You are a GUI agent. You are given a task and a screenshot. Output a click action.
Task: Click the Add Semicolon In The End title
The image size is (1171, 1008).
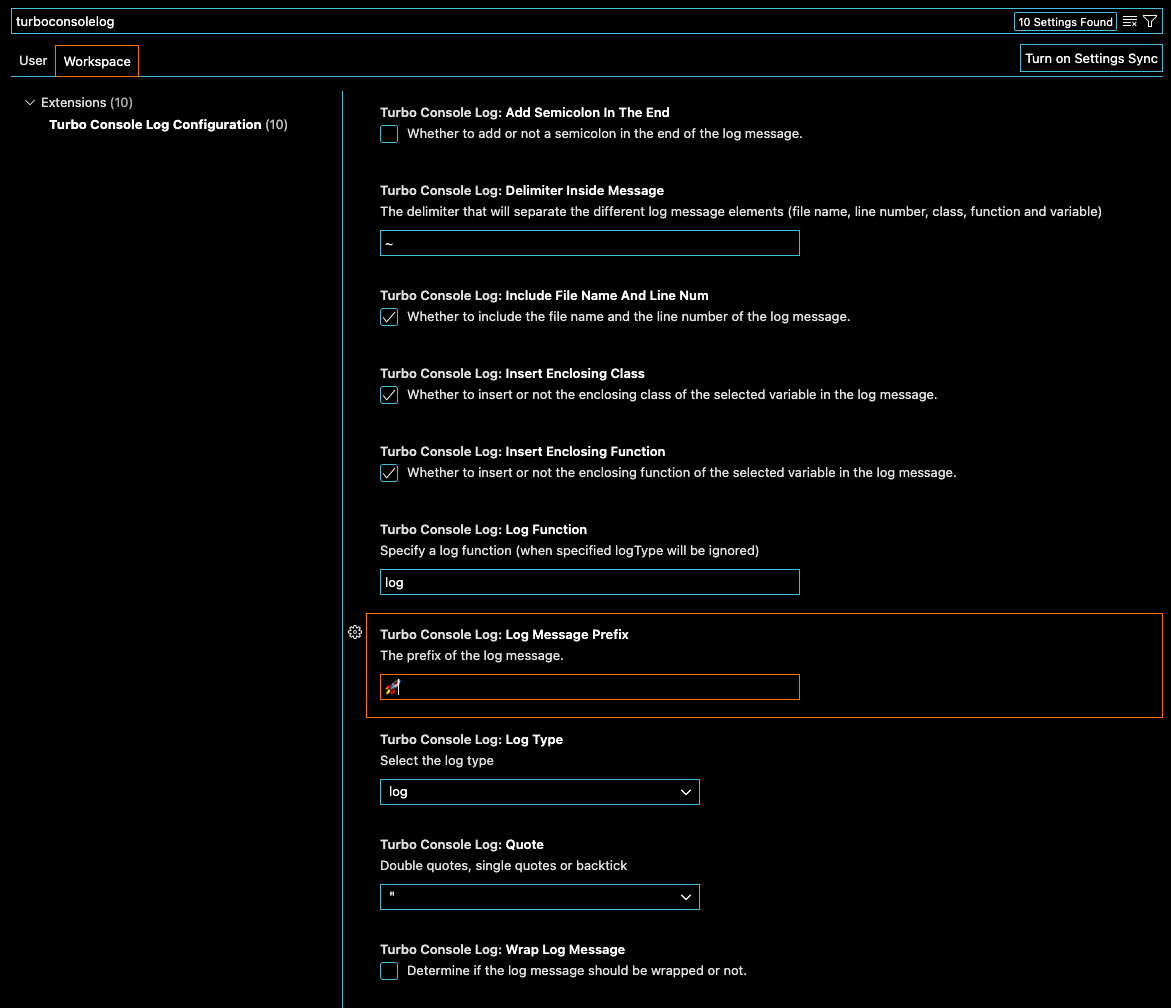point(524,113)
